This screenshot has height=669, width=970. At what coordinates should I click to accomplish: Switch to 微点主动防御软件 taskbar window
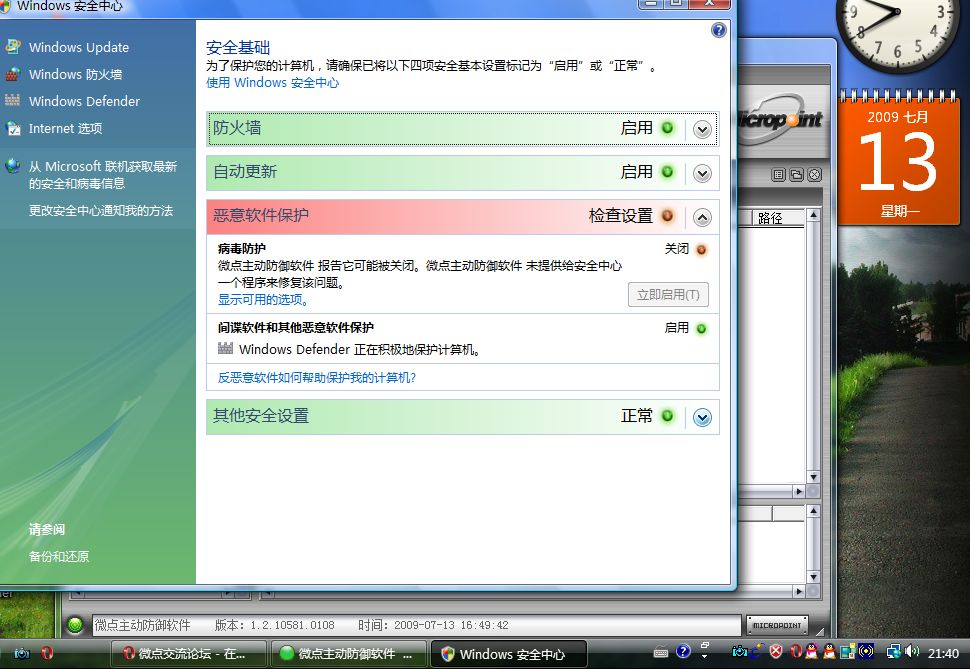(348, 654)
